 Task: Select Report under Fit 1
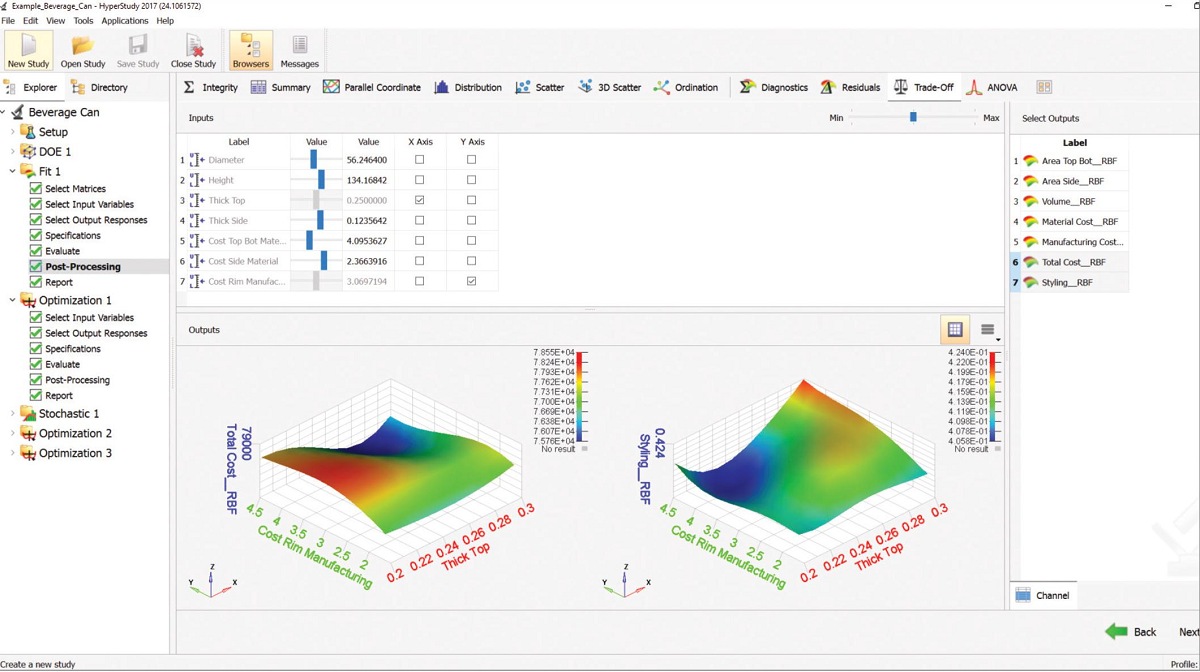pyautogui.click(x=59, y=283)
